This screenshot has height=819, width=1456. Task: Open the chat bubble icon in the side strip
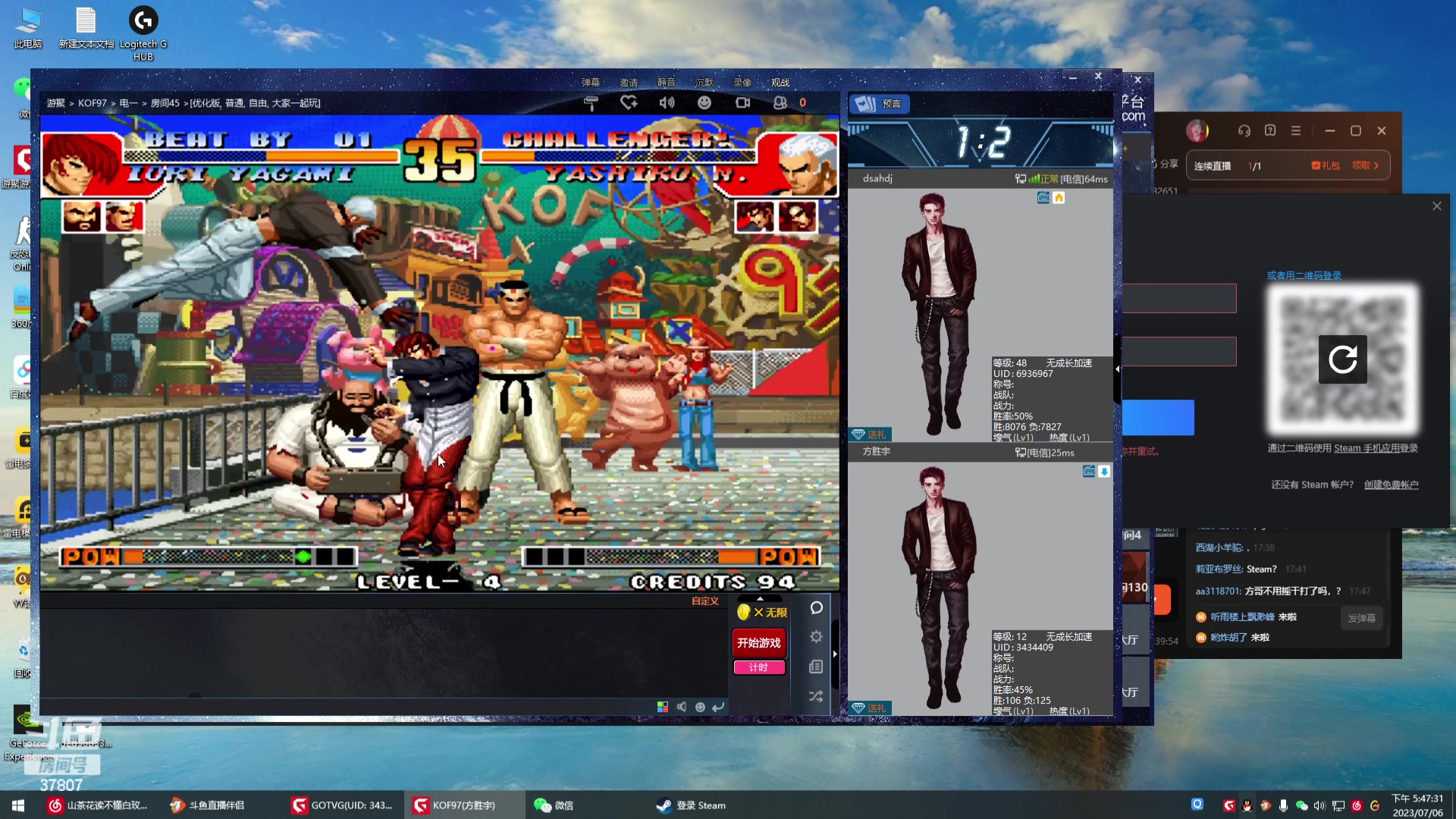817,608
